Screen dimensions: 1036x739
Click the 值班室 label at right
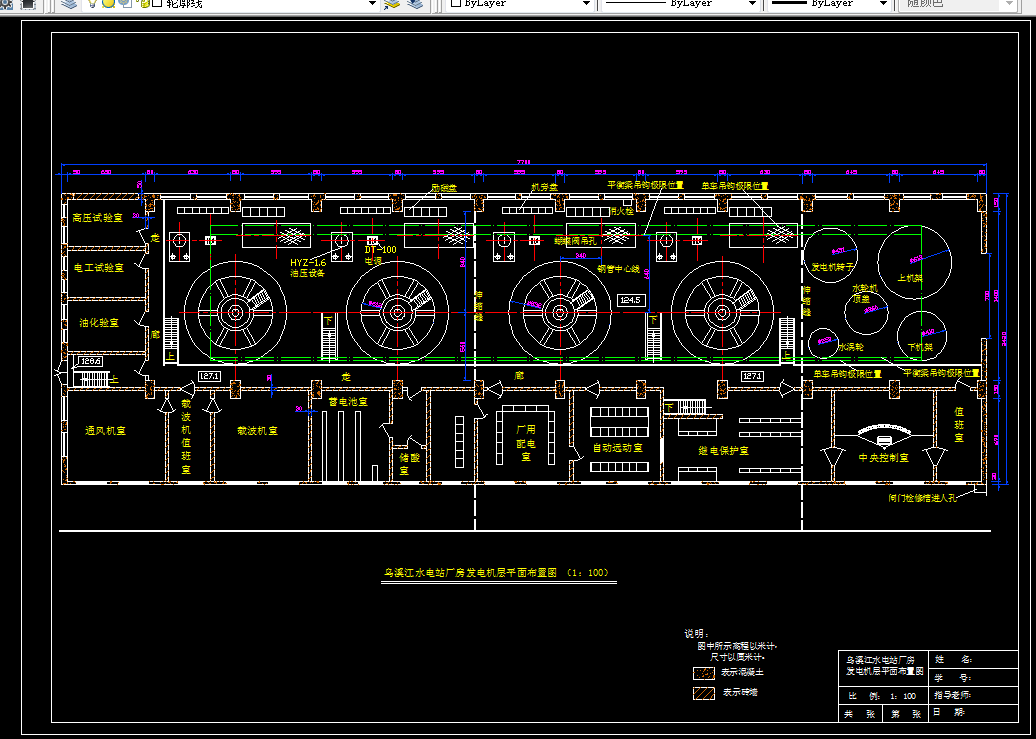(x=959, y=424)
